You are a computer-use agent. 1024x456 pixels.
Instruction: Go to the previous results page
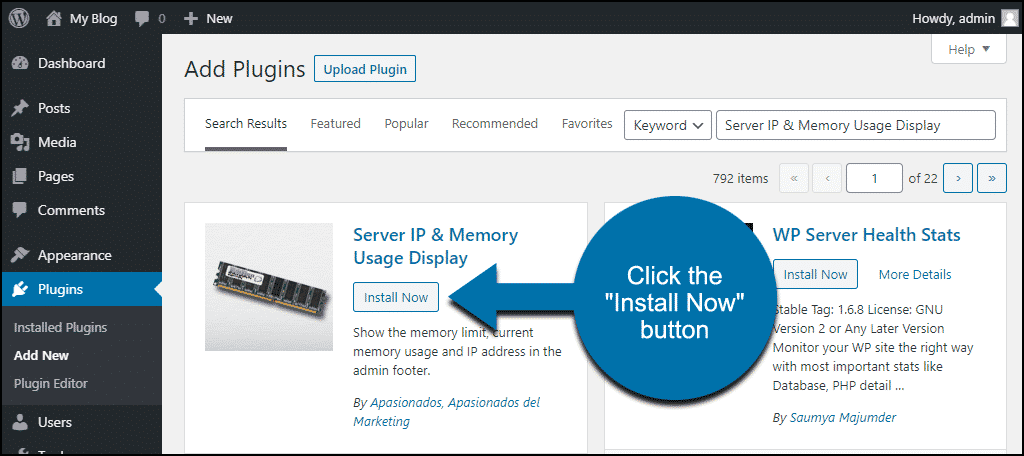[x=827, y=178]
